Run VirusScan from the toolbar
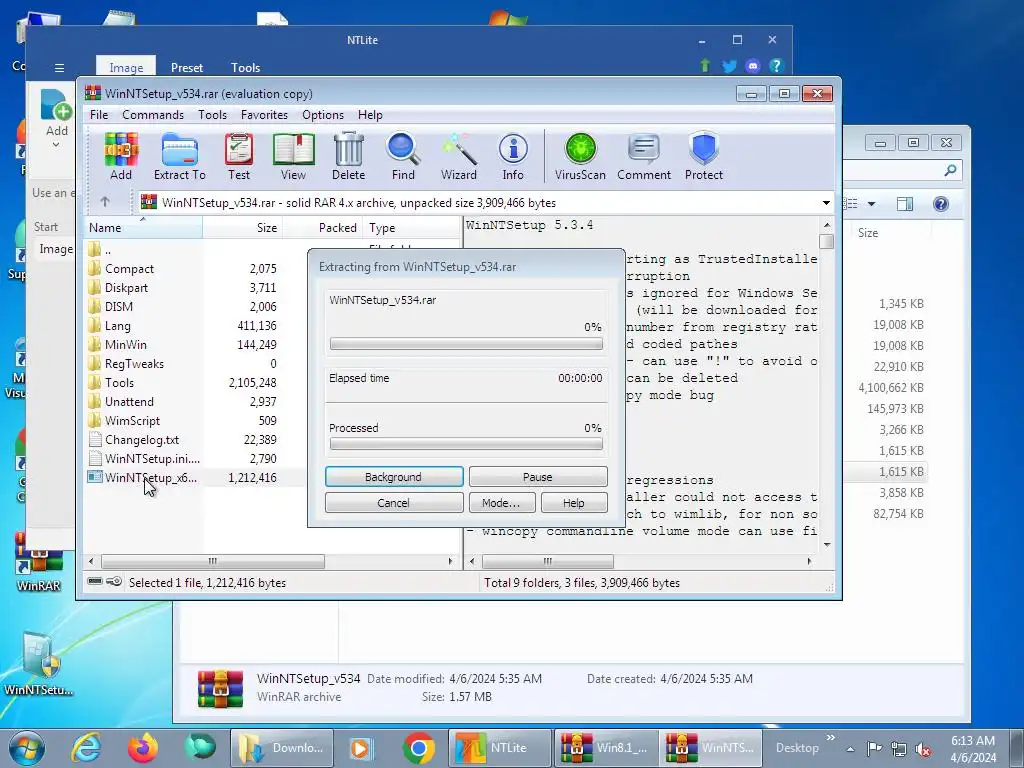1024x768 pixels. (581, 157)
